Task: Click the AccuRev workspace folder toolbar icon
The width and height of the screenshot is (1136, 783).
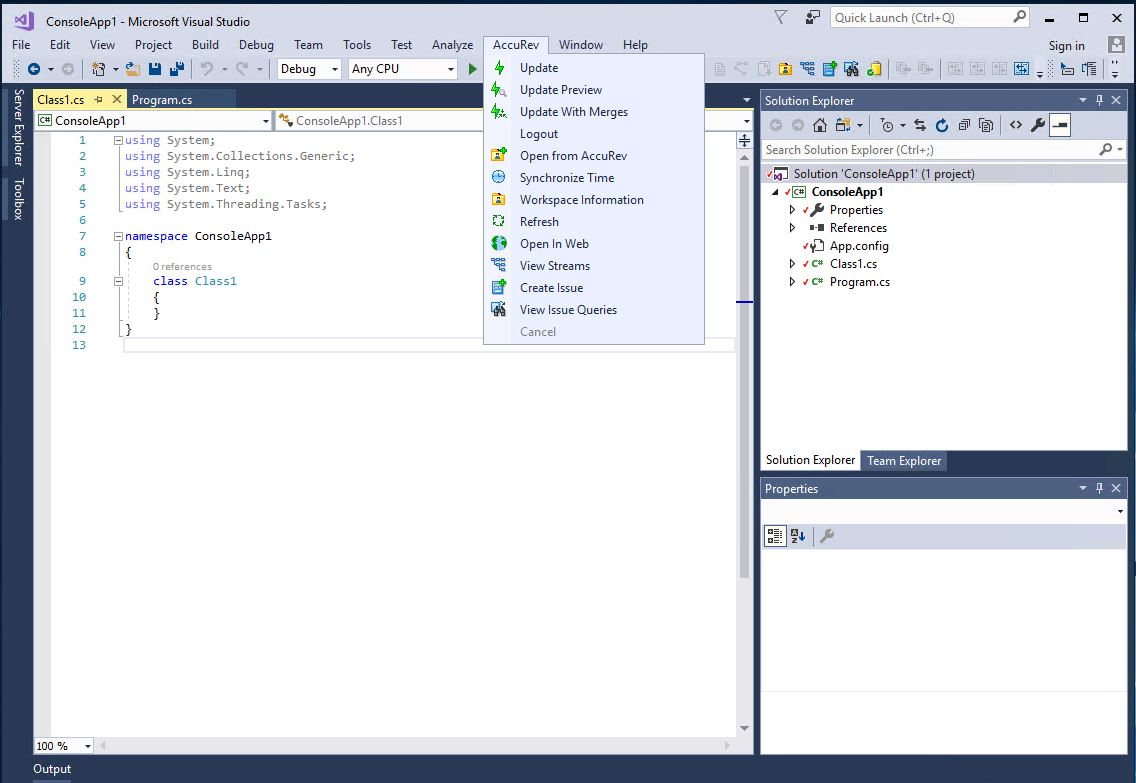Action: click(x=785, y=69)
